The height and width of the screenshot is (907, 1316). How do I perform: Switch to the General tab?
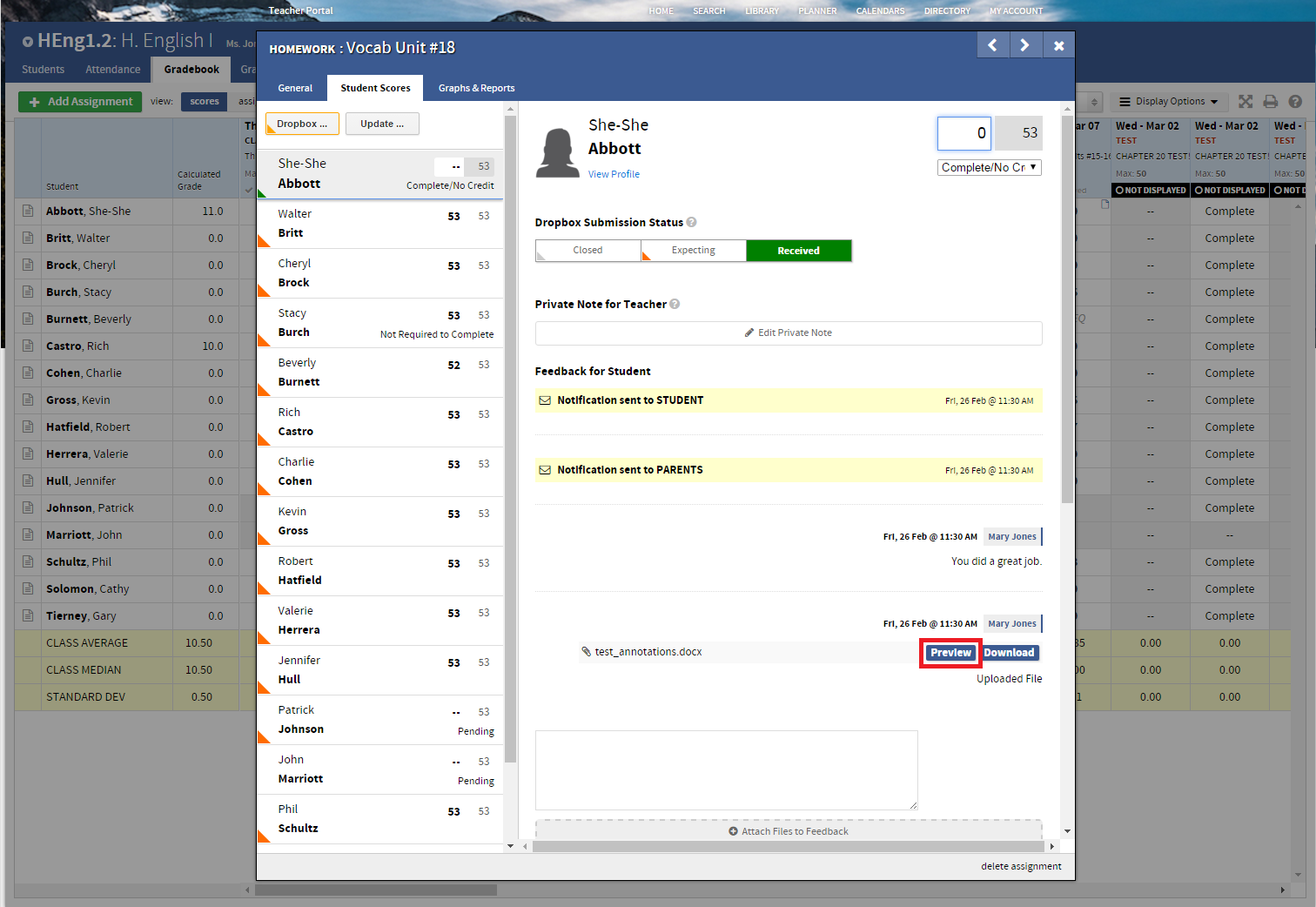tap(295, 88)
